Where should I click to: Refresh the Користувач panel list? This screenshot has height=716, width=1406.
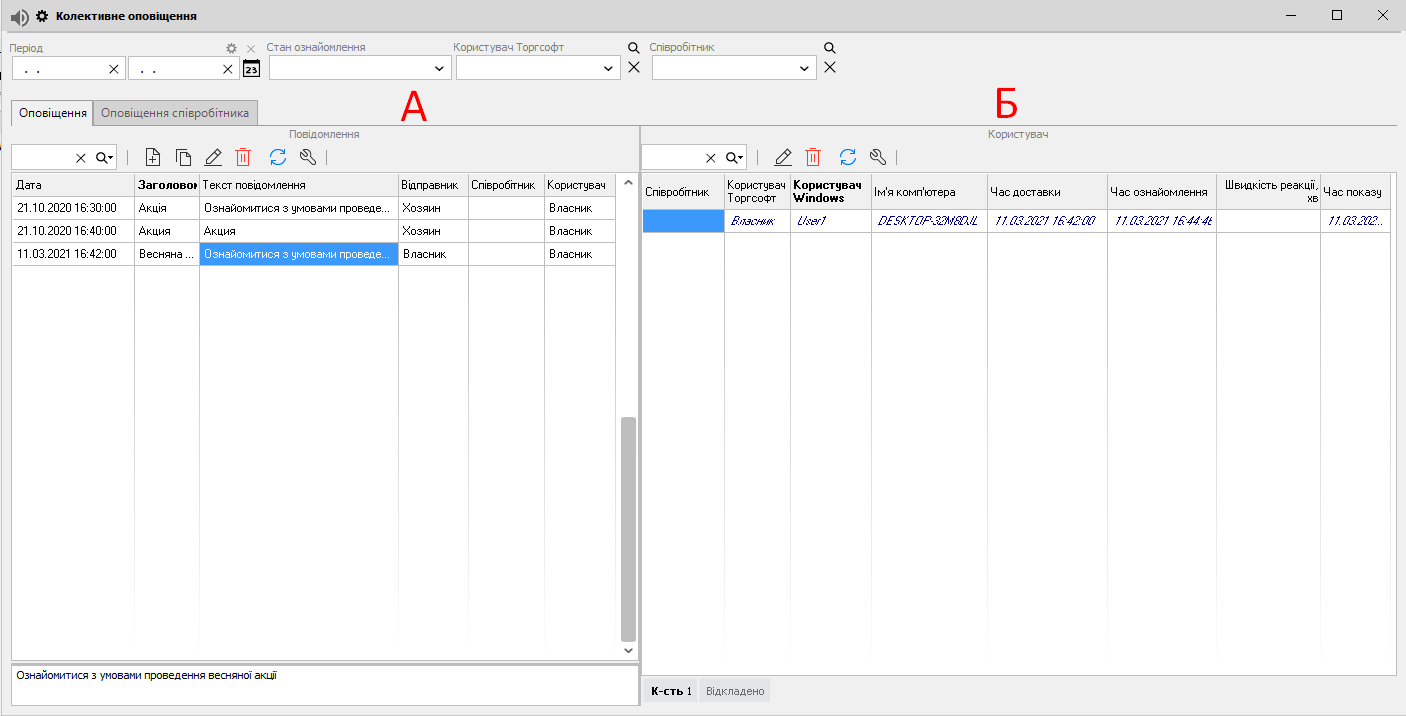click(x=848, y=157)
